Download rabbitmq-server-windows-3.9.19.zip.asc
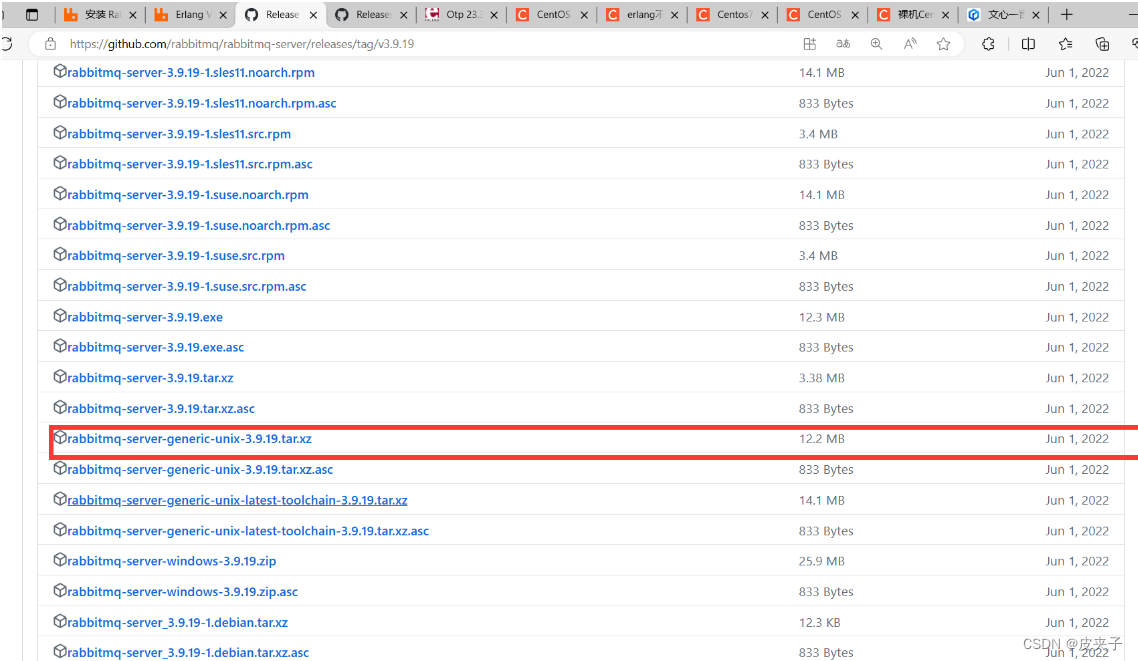The width and height of the screenshot is (1138, 661). click(x=183, y=592)
